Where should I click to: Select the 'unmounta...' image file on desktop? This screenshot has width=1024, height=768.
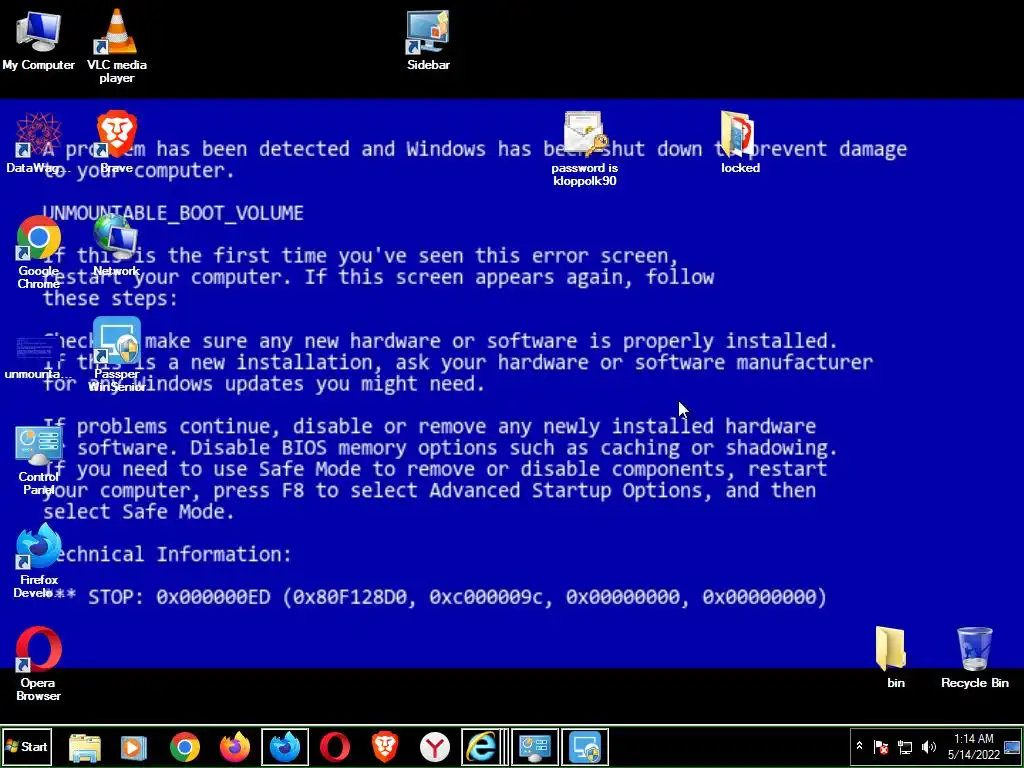pos(39,356)
